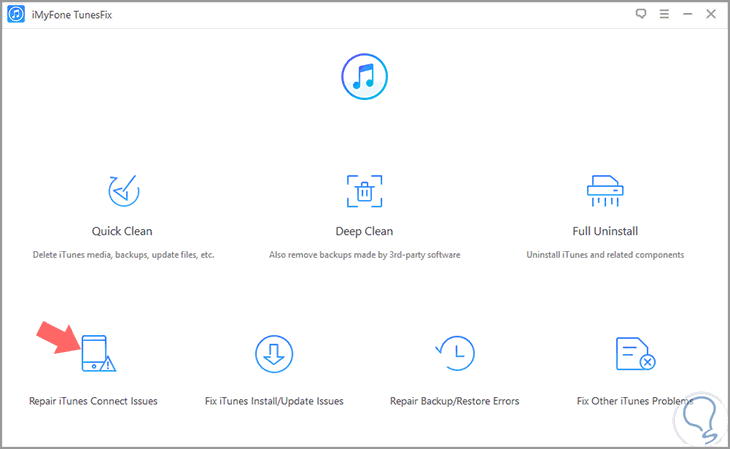The image size is (730, 449).
Task: Click 'Also remove backups made by 3rd-party software' text
Action: tap(365, 255)
